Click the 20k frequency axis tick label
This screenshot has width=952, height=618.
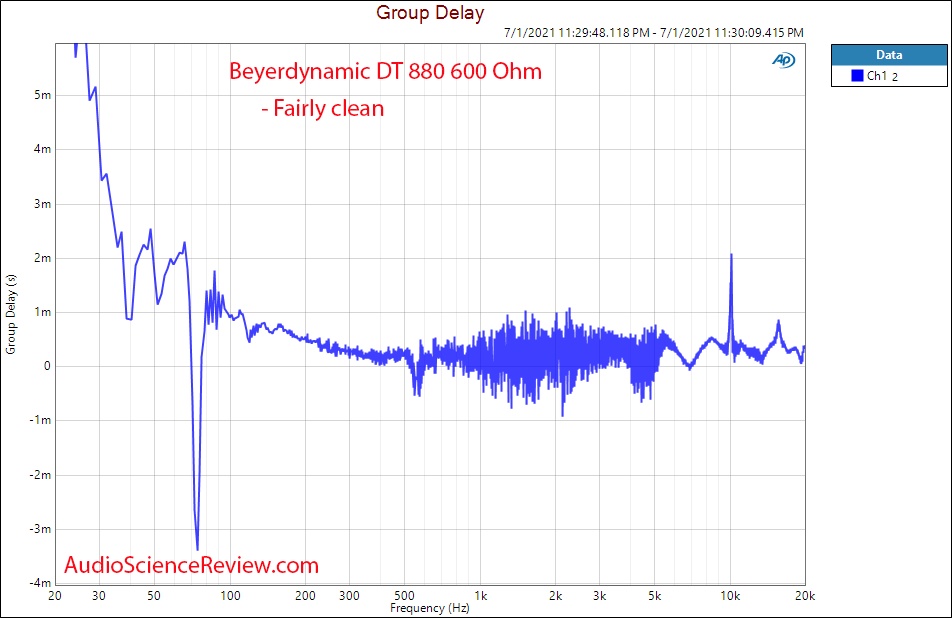(805, 596)
